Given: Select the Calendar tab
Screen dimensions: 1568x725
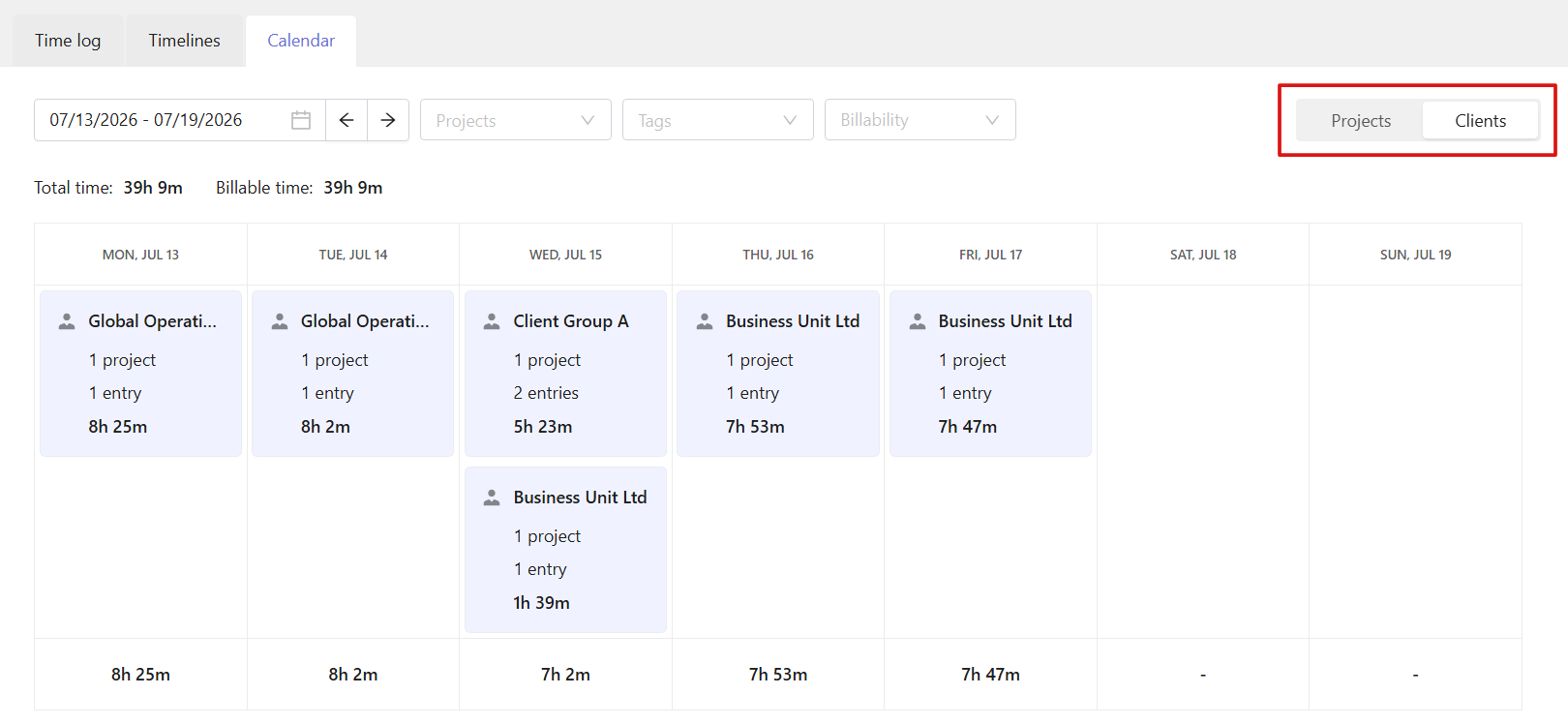Looking at the screenshot, I should click(x=301, y=41).
